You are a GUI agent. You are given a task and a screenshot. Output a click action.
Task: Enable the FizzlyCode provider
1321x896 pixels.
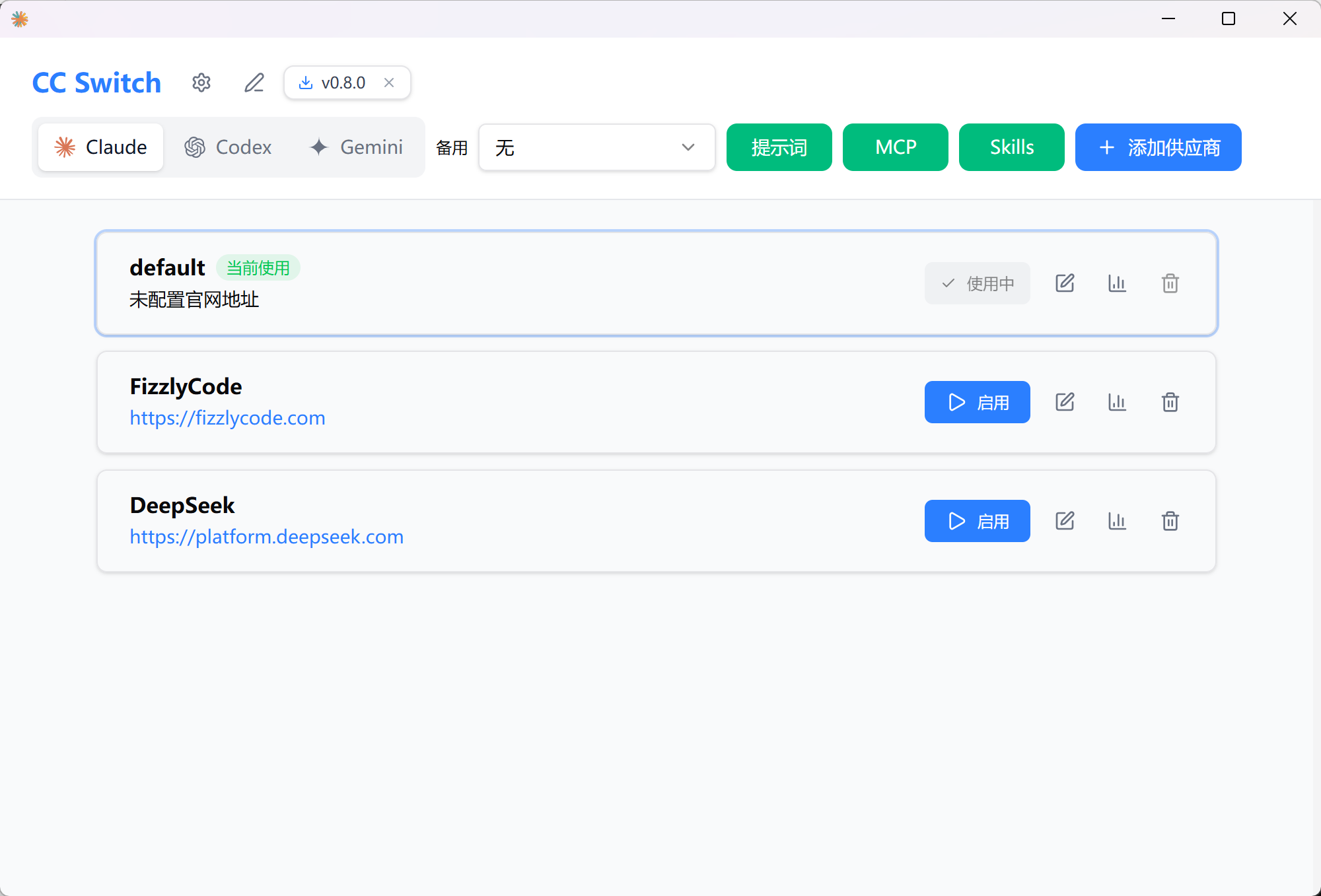977,402
